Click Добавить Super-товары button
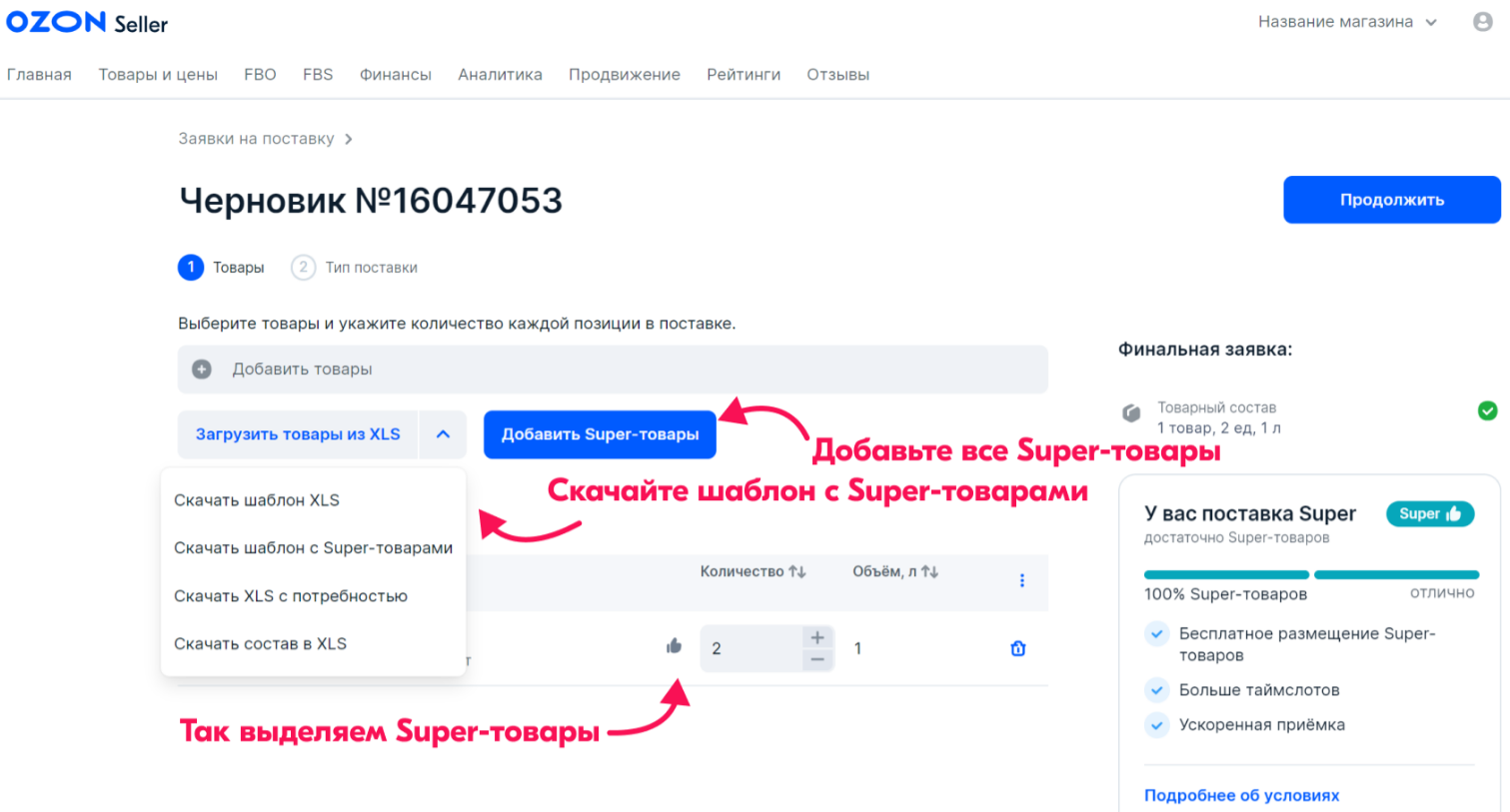This screenshot has height=812, width=1510. [x=600, y=434]
